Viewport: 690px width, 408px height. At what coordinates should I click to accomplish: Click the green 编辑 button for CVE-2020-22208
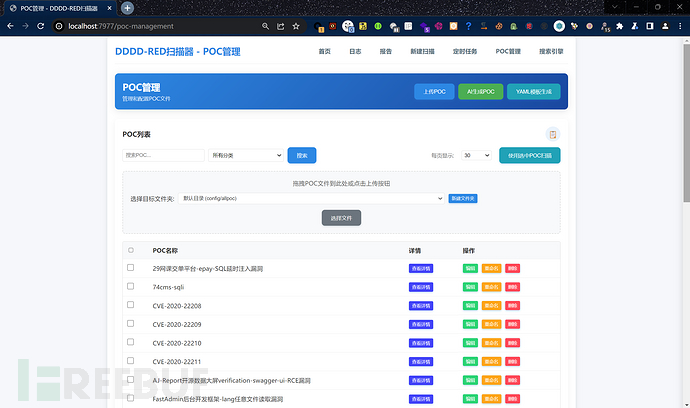470,306
